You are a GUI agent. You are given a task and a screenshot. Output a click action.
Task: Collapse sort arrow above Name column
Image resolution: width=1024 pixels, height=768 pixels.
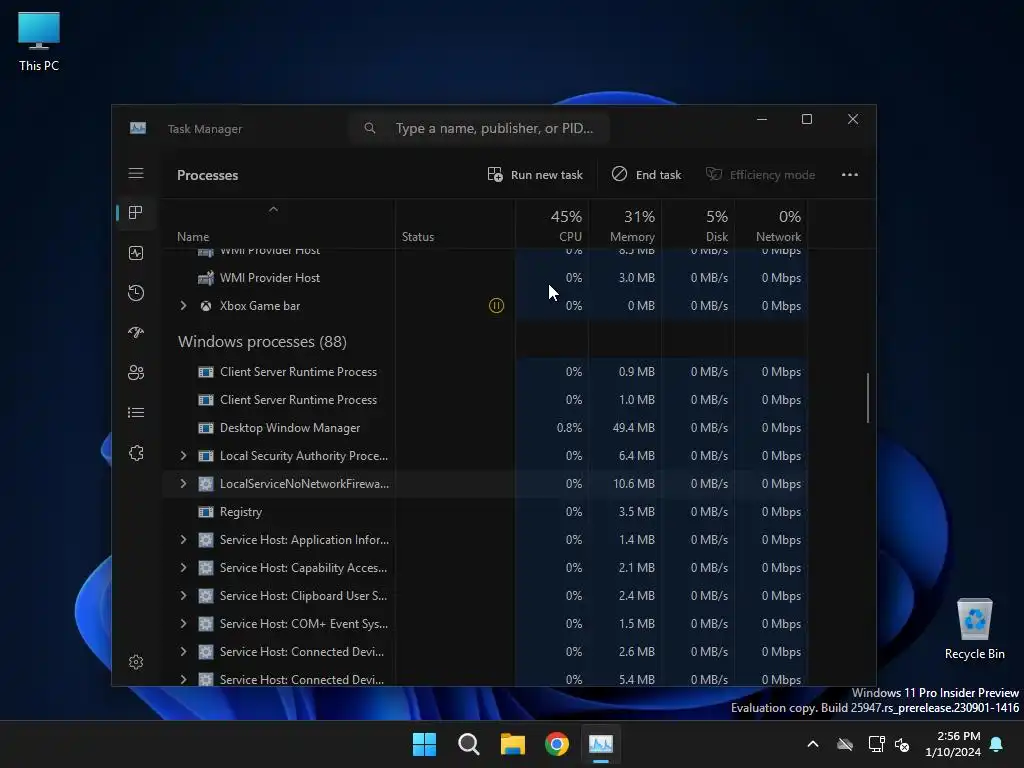274,210
